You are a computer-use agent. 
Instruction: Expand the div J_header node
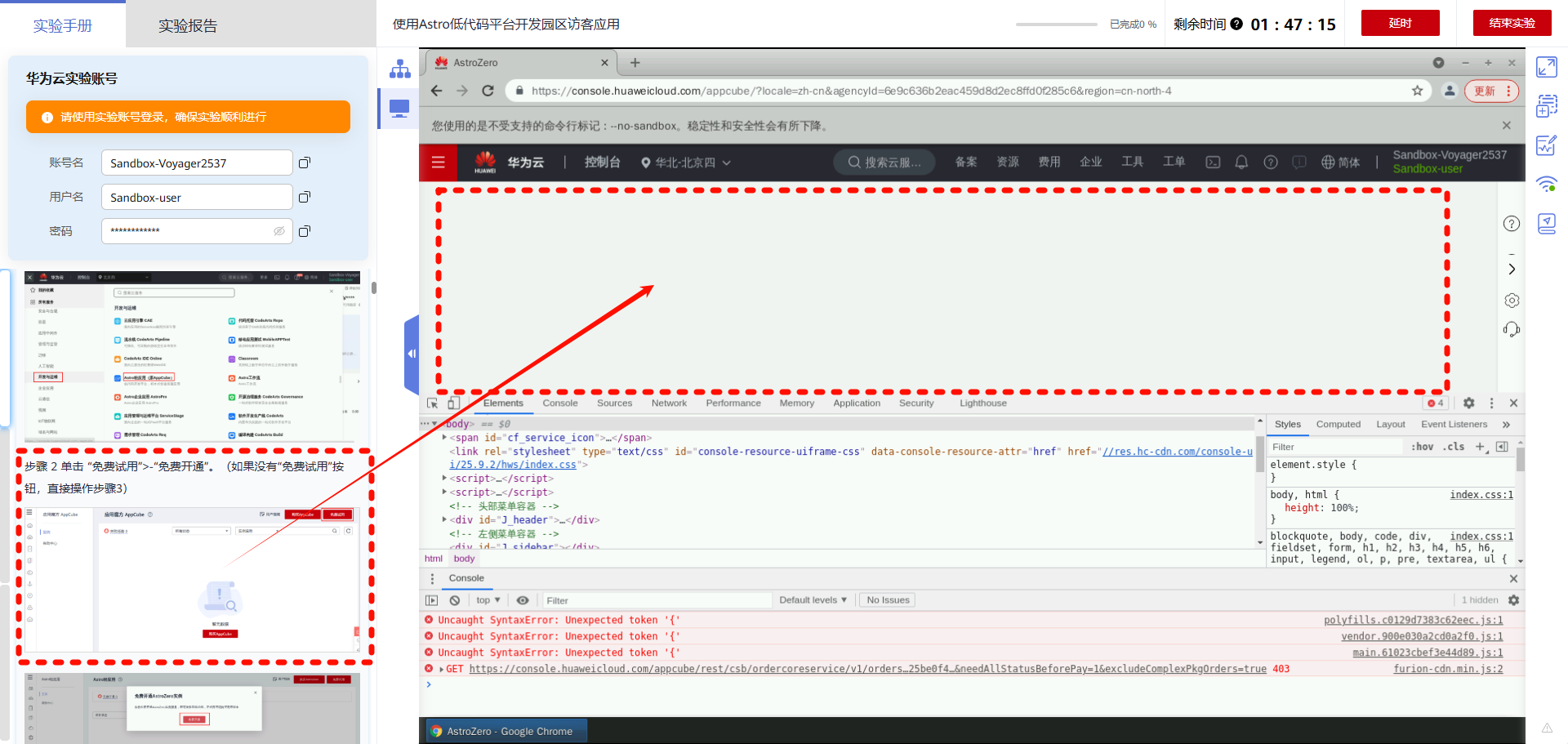[444, 520]
